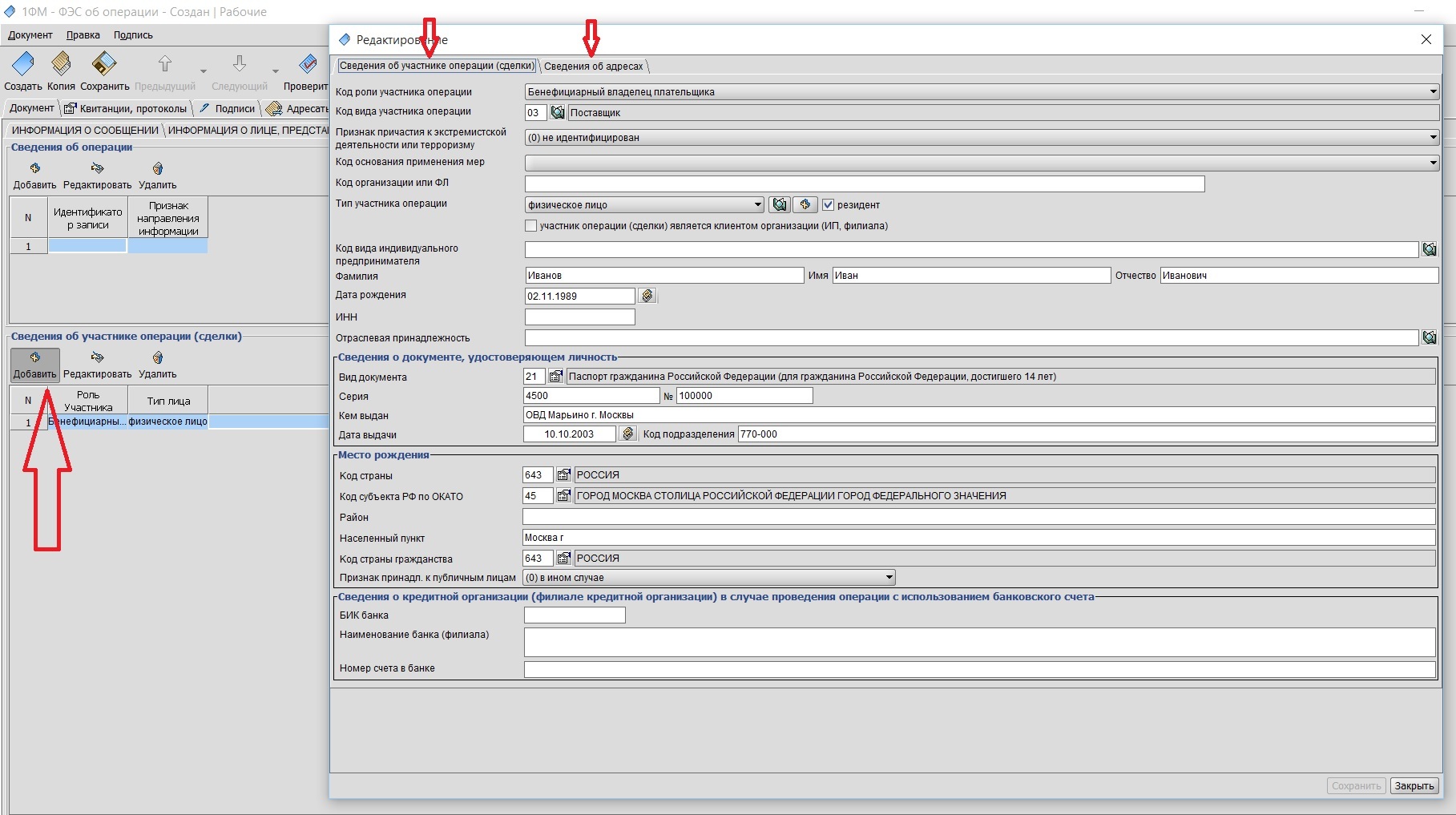The height and width of the screenshot is (815, 1456).
Task: Click the Отчество input field
Action: click(1299, 275)
